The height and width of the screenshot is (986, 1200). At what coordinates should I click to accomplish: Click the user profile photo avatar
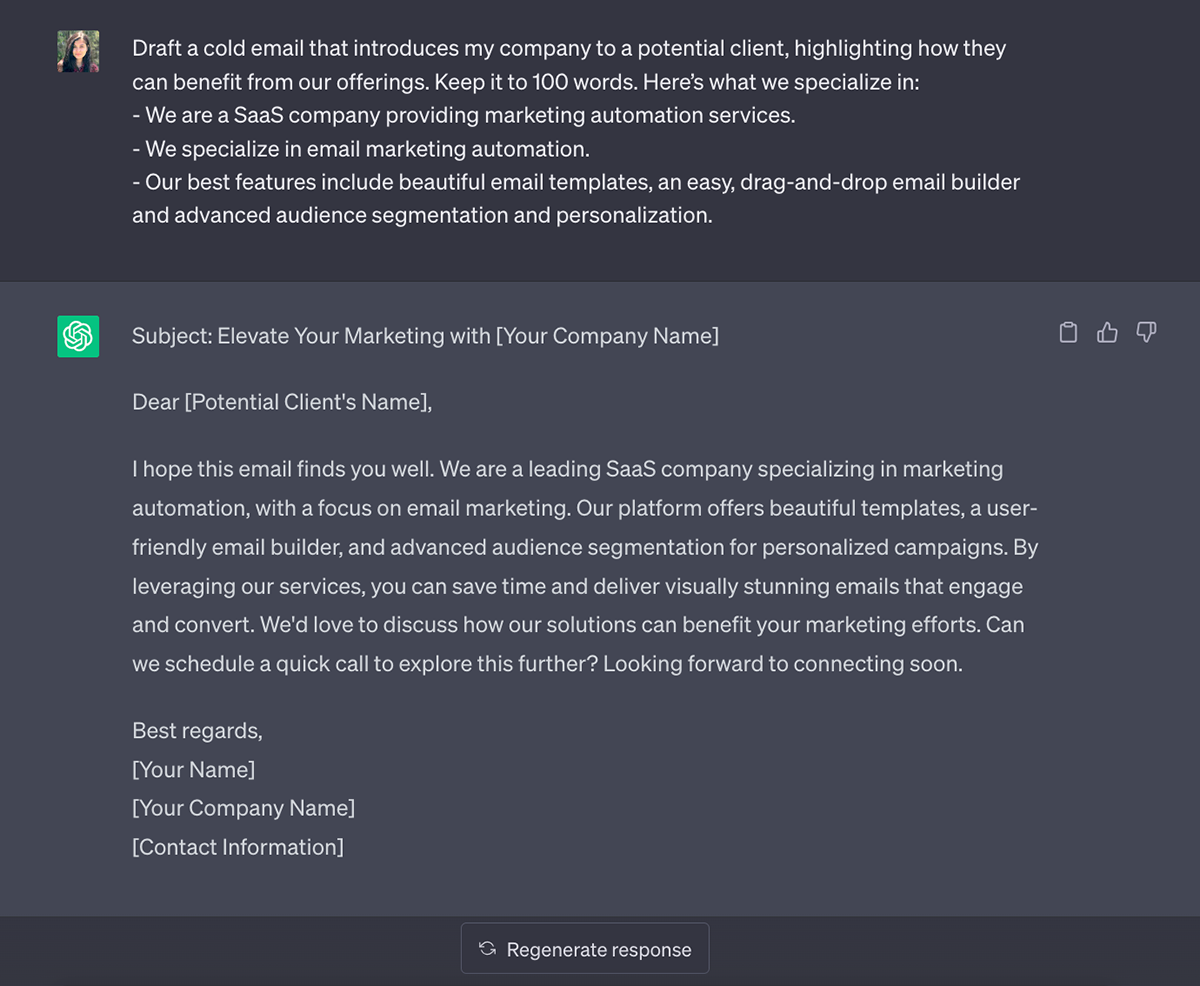[78, 51]
